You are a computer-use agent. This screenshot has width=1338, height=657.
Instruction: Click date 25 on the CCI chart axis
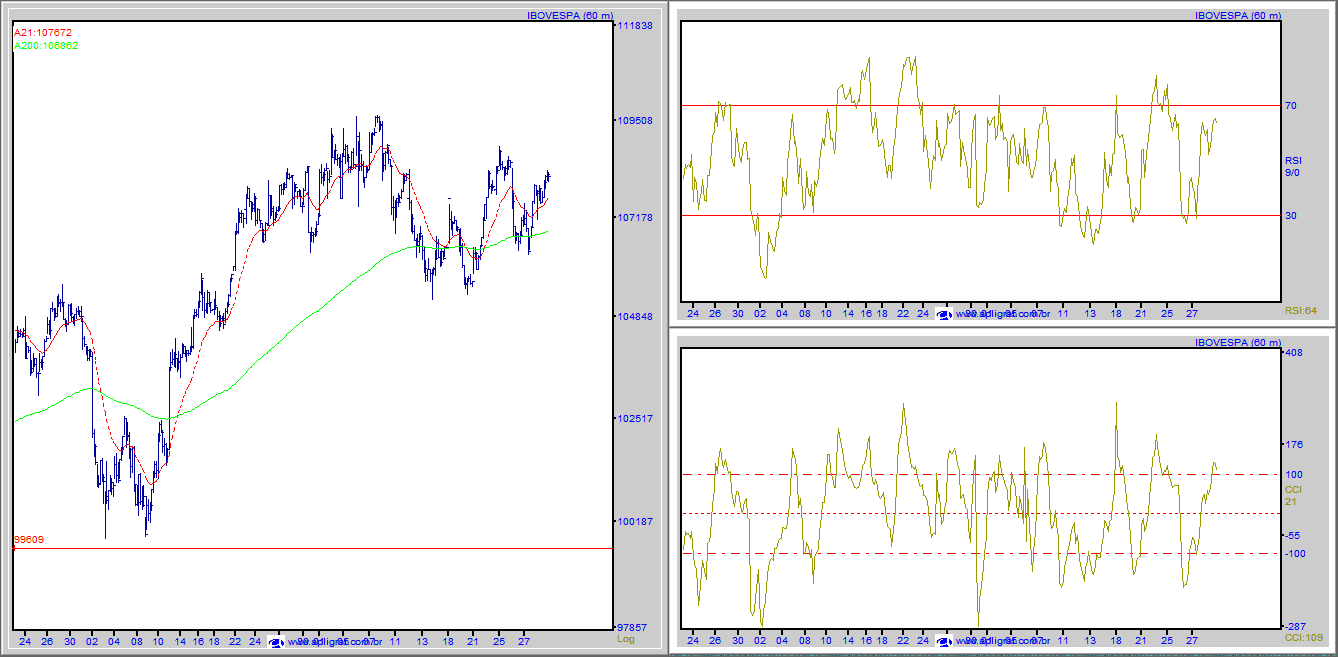[x=1166, y=639]
